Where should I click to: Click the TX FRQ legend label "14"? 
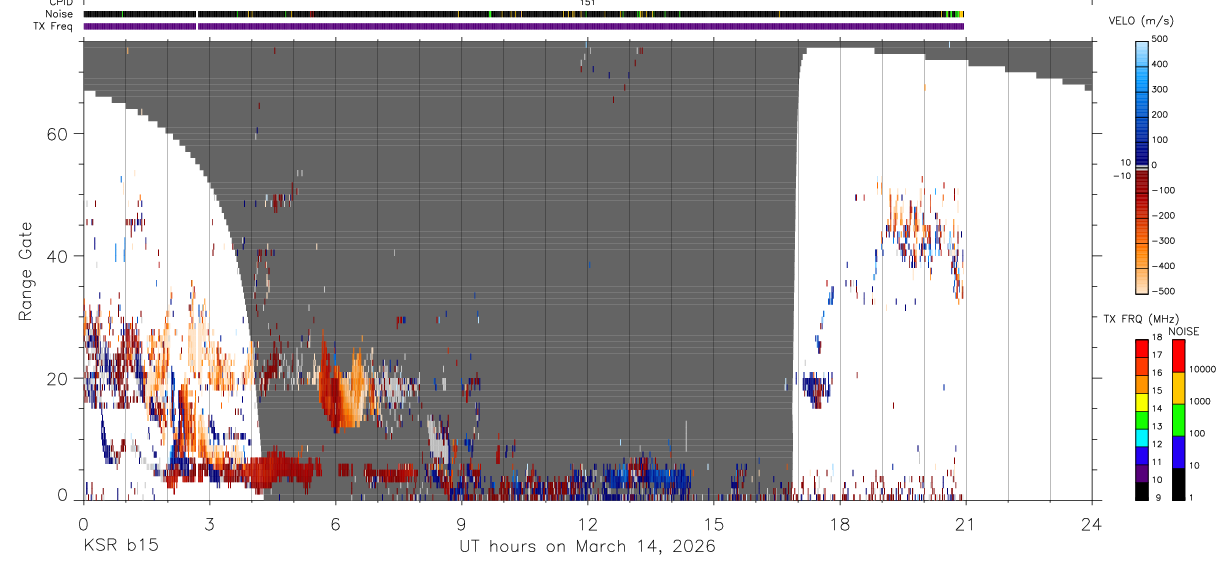pyautogui.click(x=1157, y=410)
